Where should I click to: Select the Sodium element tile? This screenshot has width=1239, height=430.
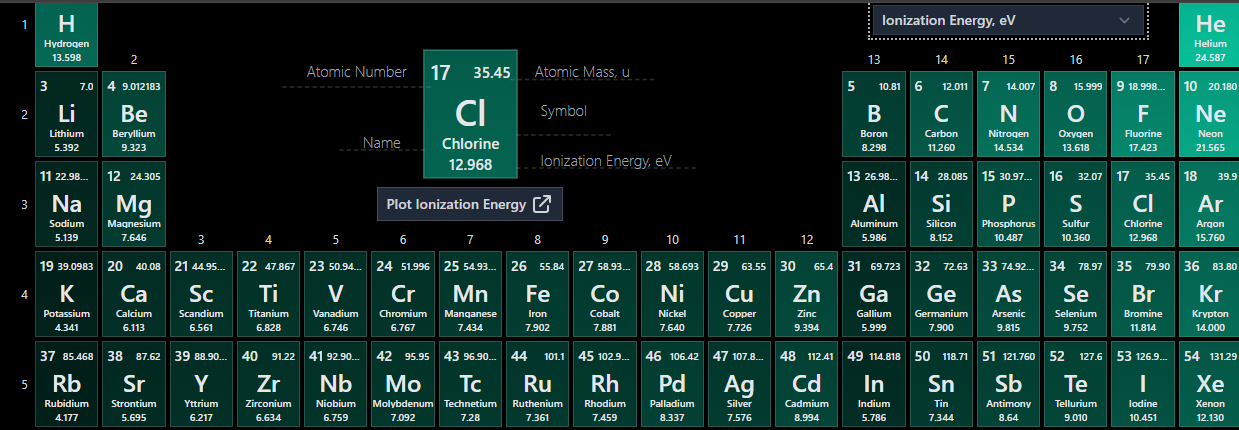pyautogui.click(x=67, y=205)
